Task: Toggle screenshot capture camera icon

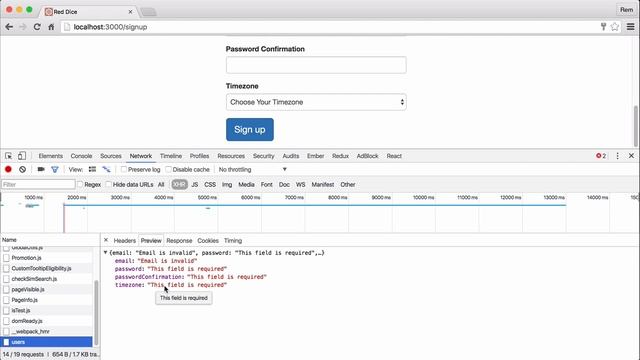Action: click(x=41, y=169)
